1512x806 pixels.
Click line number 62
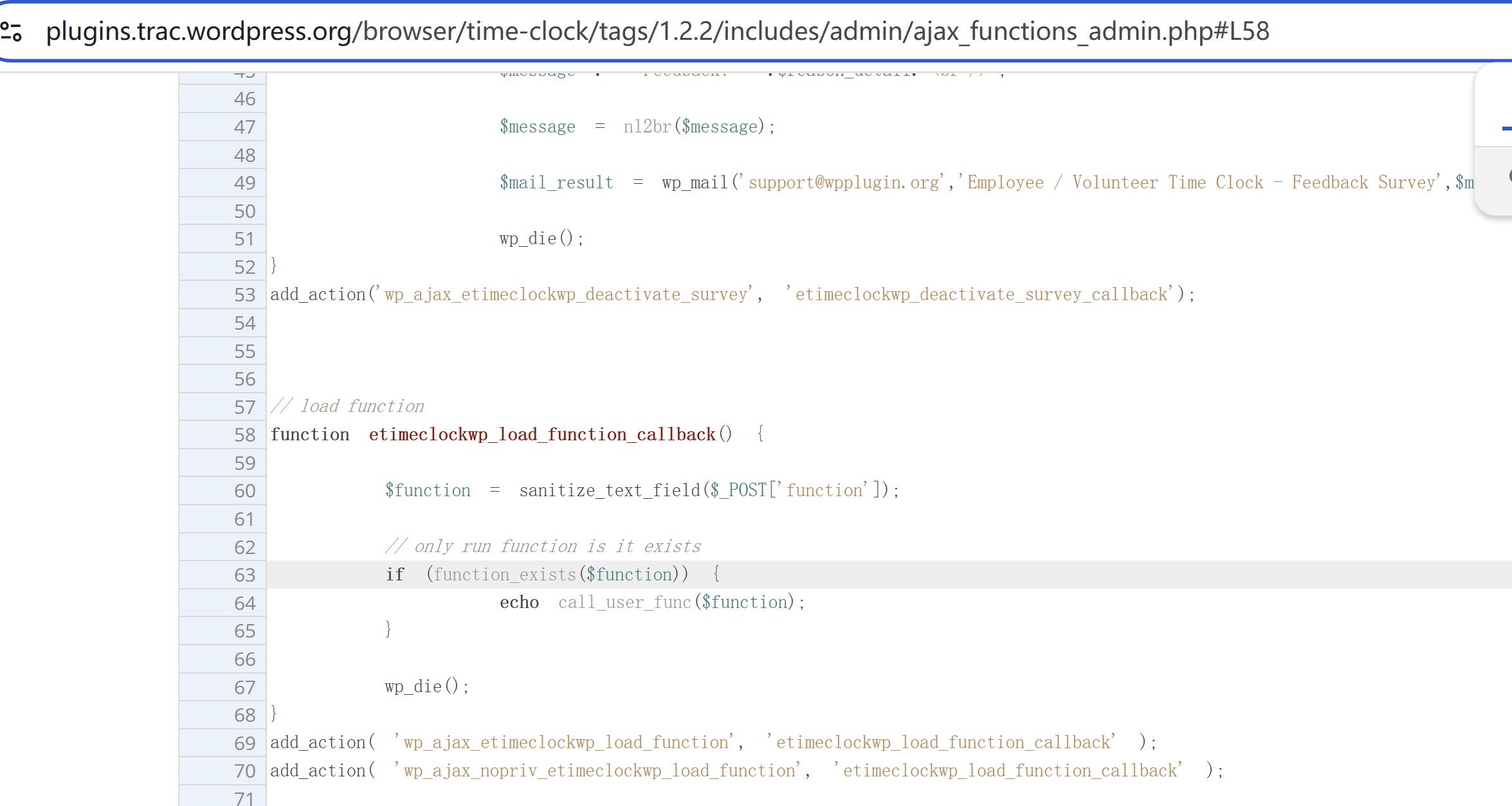[244, 548]
